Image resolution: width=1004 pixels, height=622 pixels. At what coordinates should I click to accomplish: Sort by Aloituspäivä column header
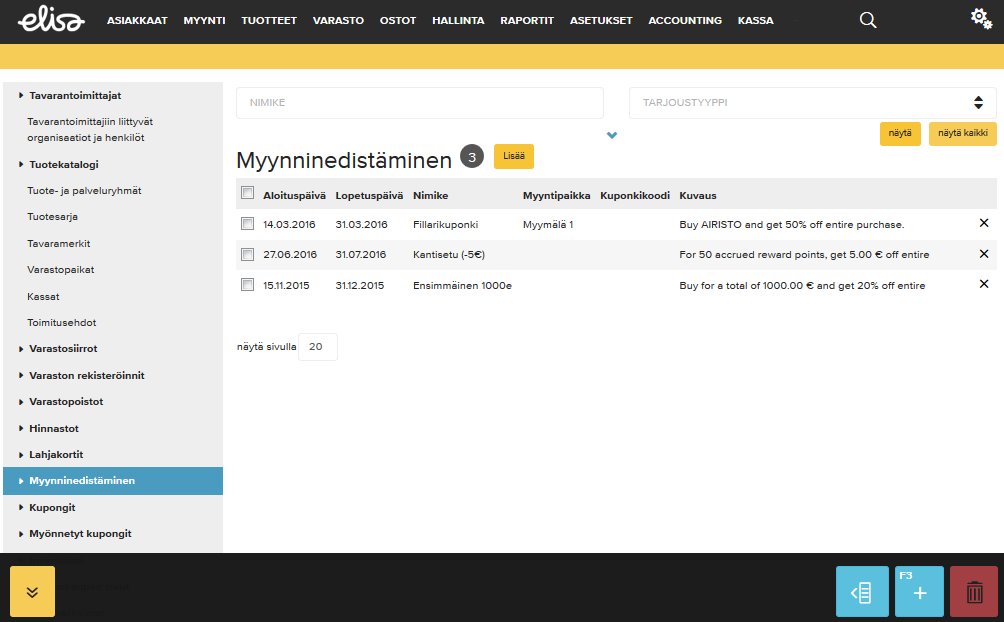click(x=294, y=195)
